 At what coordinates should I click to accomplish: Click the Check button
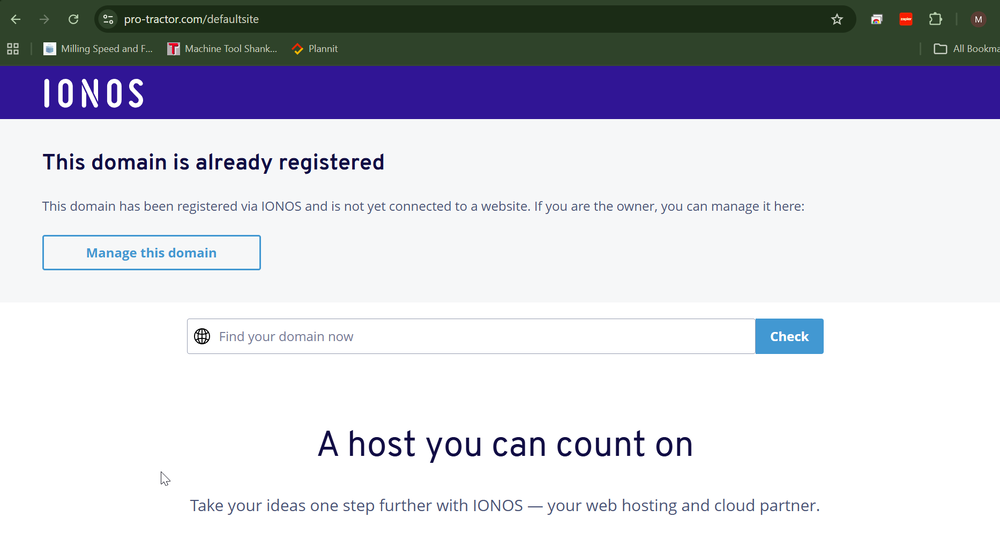789,336
